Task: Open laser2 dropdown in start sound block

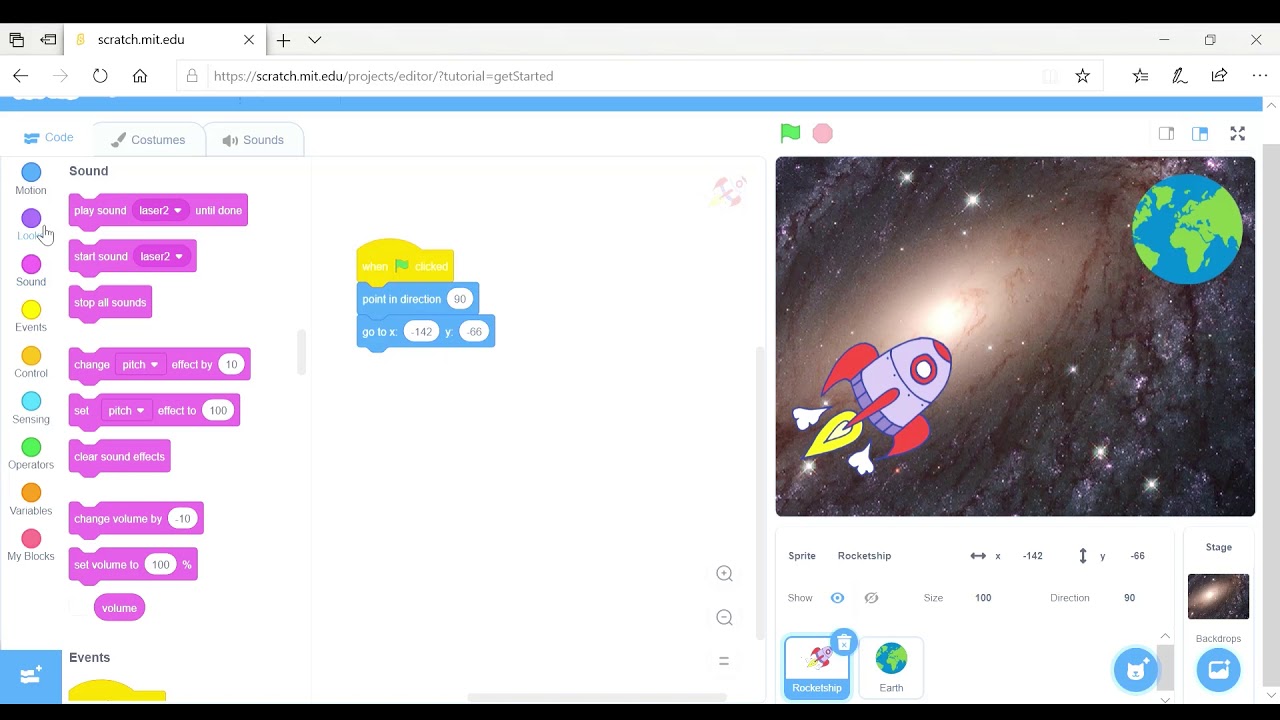Action: (x=162, y=257)
